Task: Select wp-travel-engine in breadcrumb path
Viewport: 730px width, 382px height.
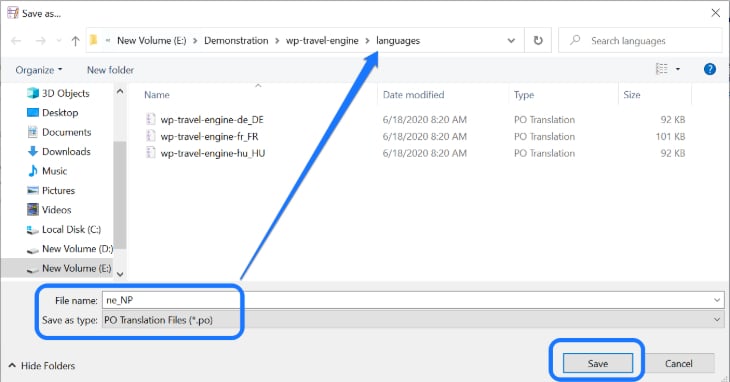Action: click(322, 40)
